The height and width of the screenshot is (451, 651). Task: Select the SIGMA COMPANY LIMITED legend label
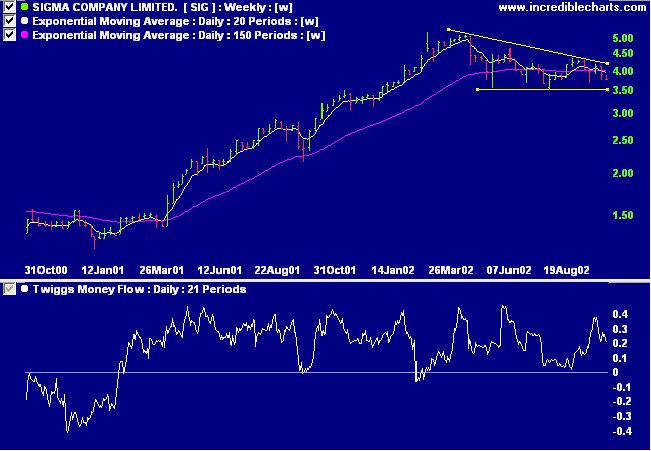(x=162, y=7)
